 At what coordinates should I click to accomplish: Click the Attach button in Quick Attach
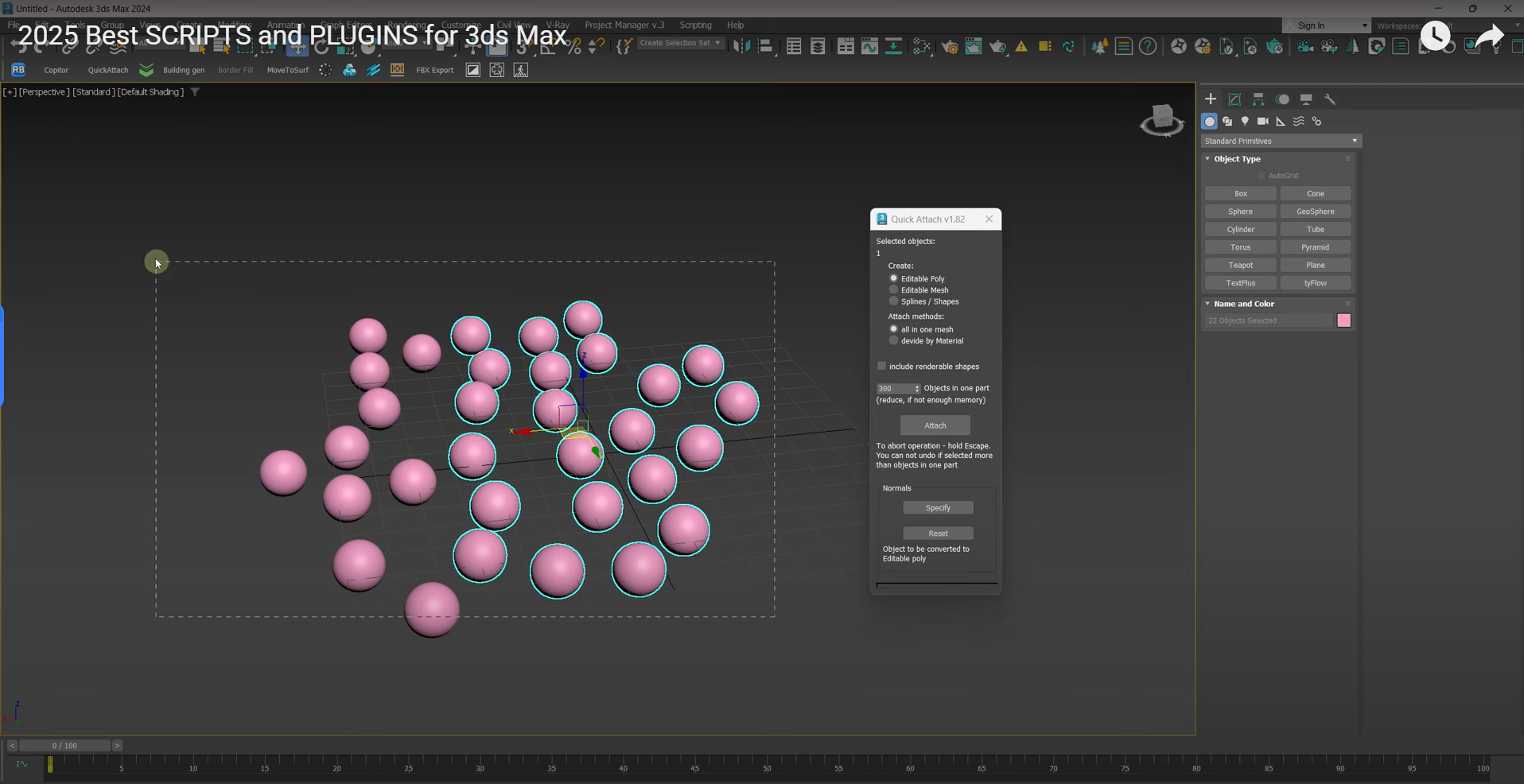click(x=935, y=425)
